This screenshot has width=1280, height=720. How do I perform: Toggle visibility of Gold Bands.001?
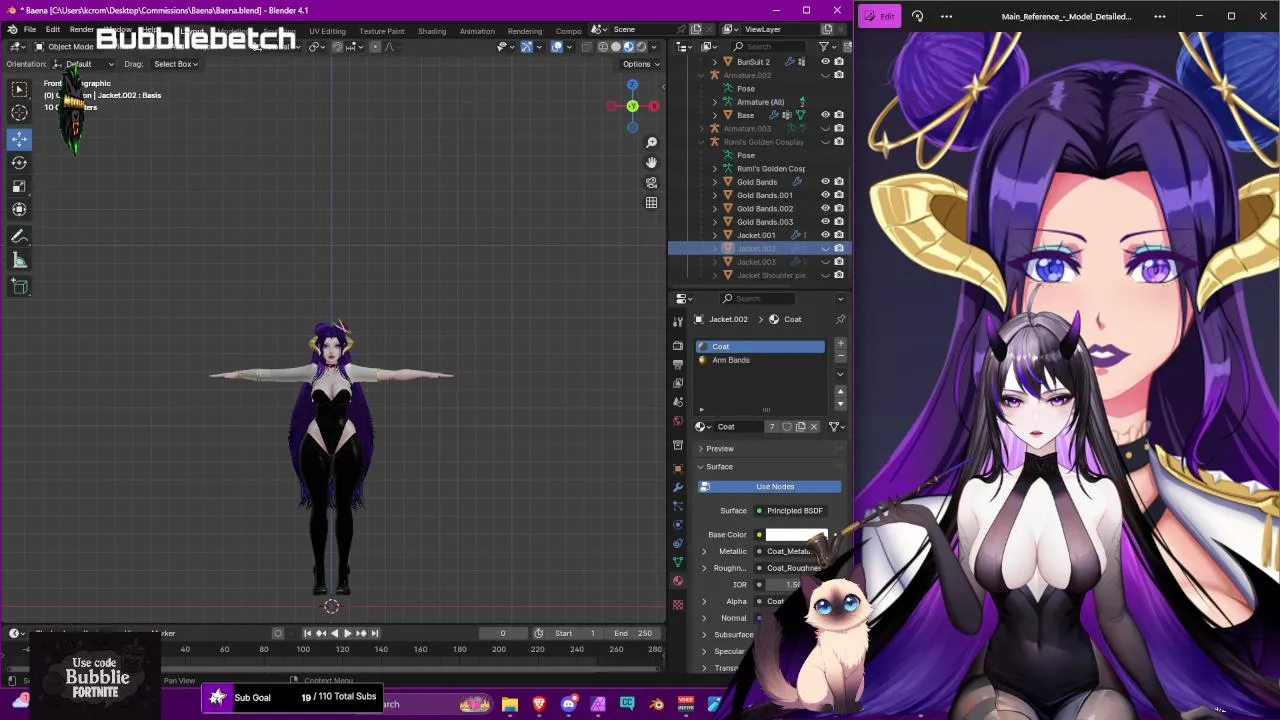click(x=825, y=195)
